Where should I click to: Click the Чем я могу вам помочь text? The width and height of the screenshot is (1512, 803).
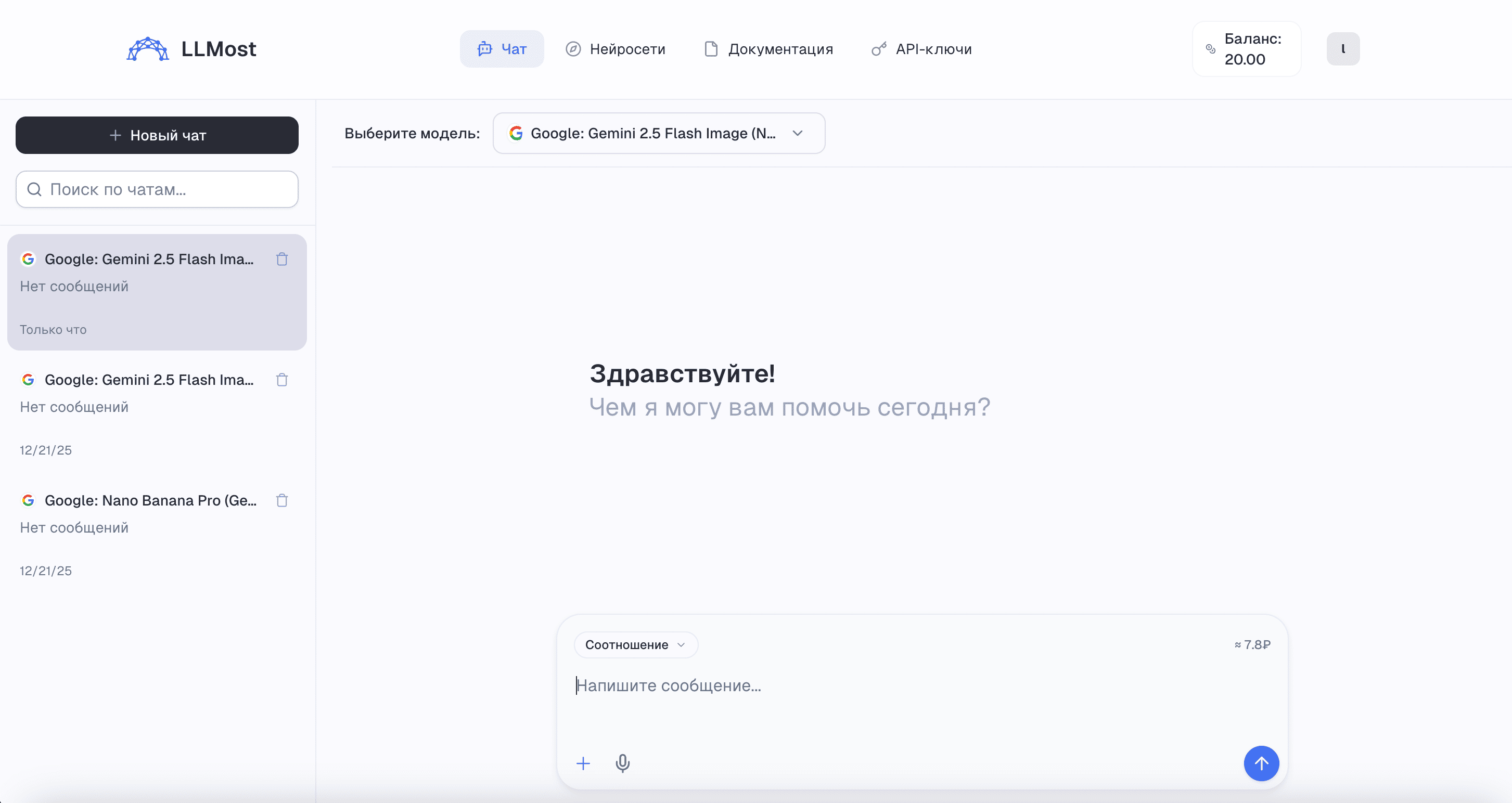click(x=789, y=407)
